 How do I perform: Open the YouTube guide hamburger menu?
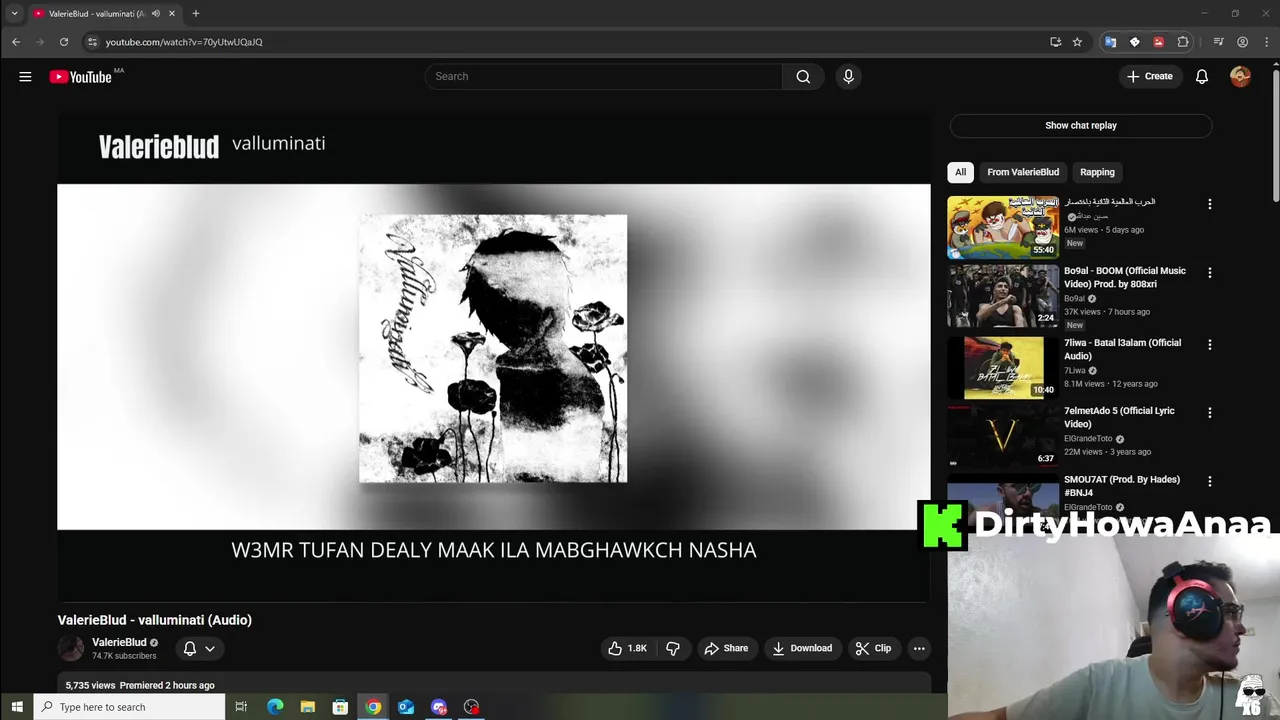(25, 76)
